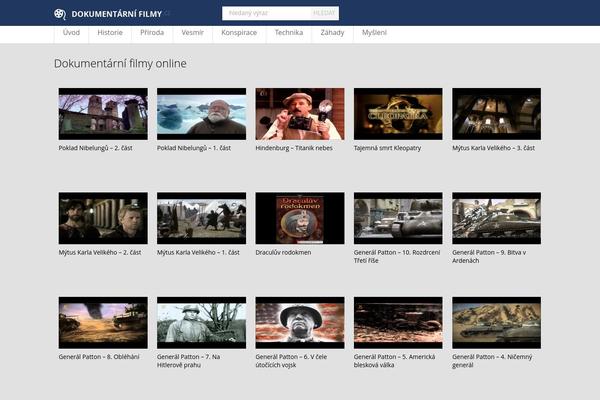Click Generál Patton – 4. Ničemný generál title
This screenshot has height=400, width=600.
(x=492, y=361)
